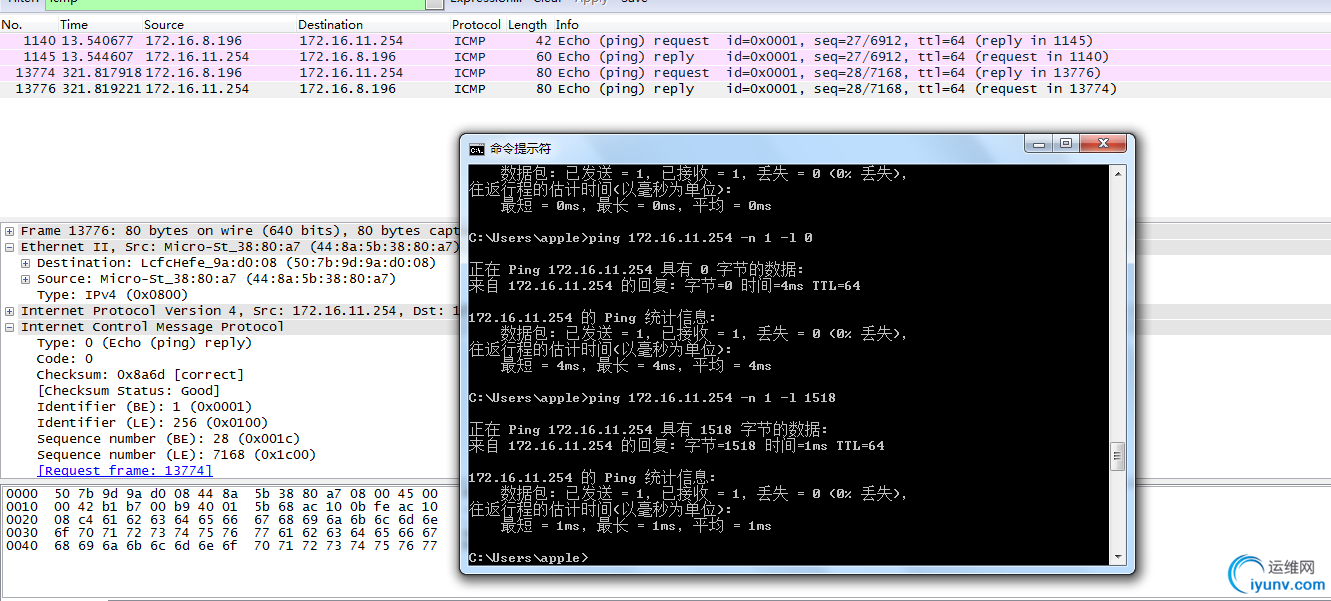1331x601 pixels.
Task: Select the Type: IPv4 (0x0800) field
Action: (112, 295)
